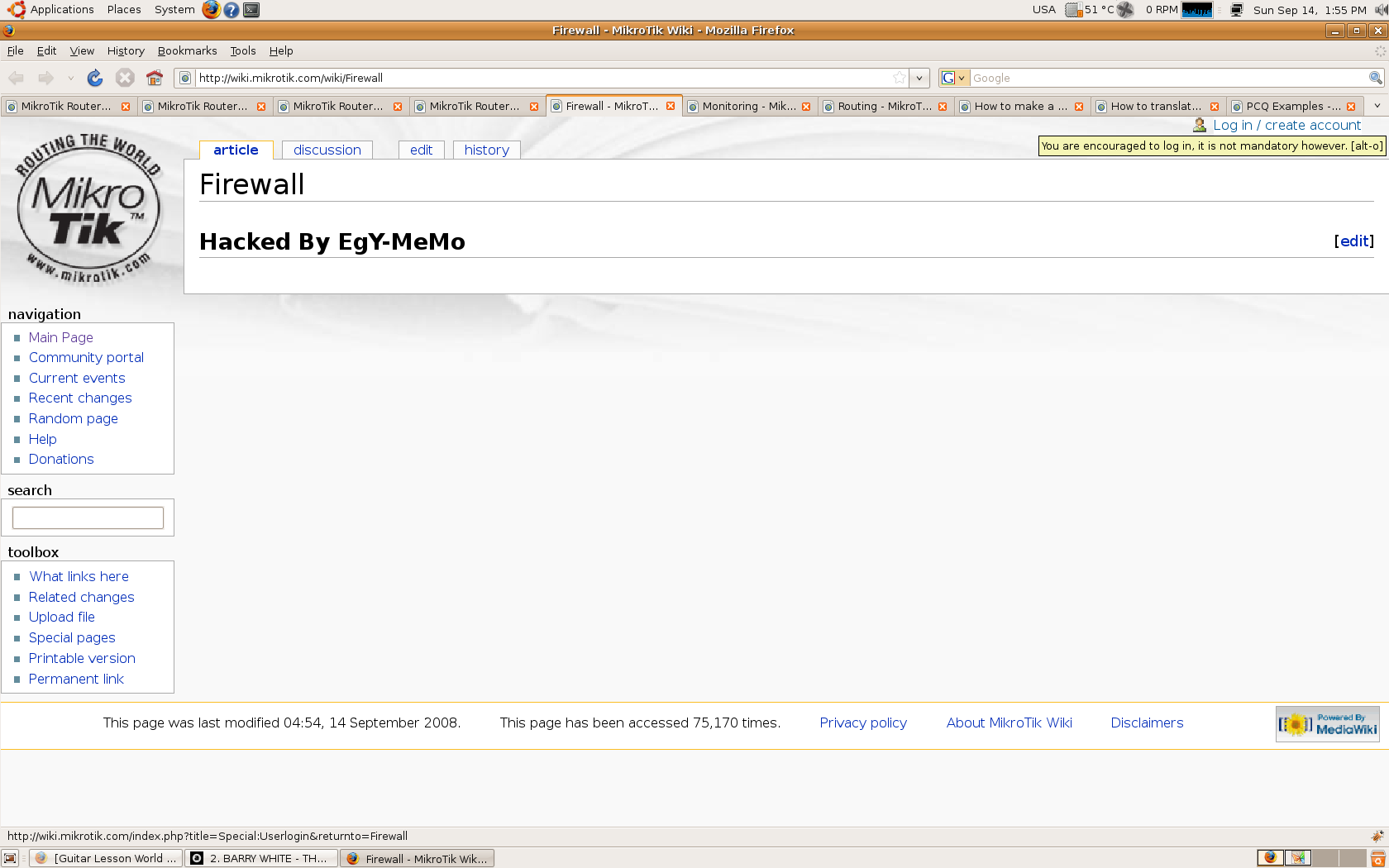Screen dimensions: 1389x868
Task: Open the Random page link
Action: (74, 418)
